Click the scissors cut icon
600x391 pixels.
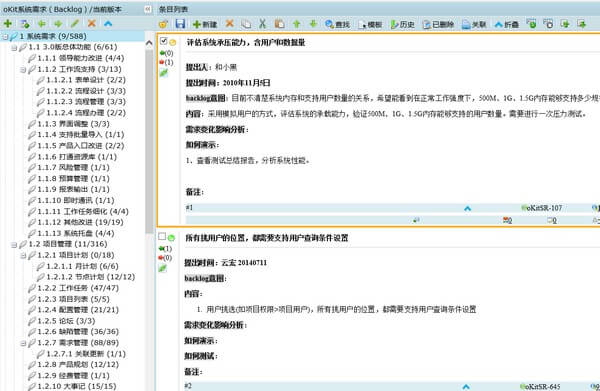click(x=262, y=24)
